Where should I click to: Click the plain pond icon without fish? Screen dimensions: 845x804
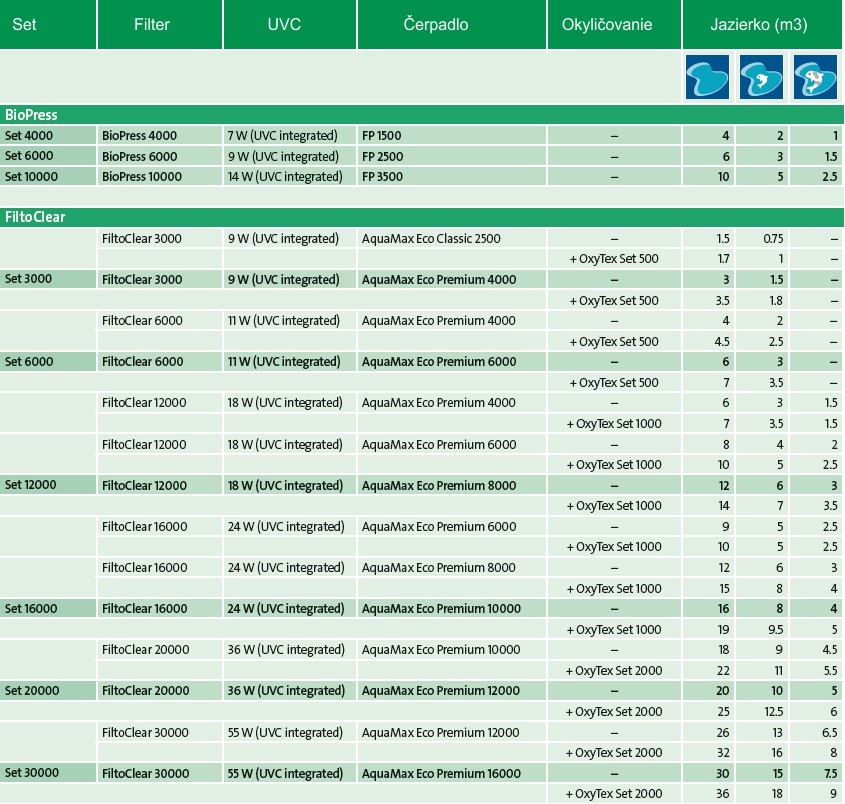click(x=707, y=77)
